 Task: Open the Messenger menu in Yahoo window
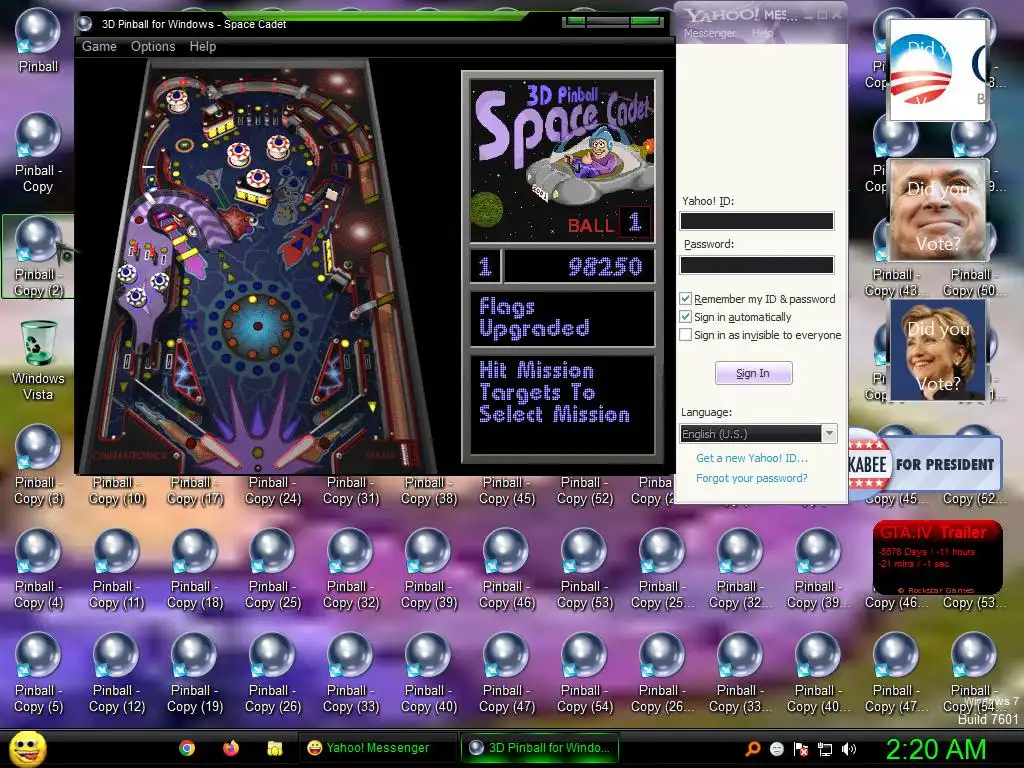(710, 33)
